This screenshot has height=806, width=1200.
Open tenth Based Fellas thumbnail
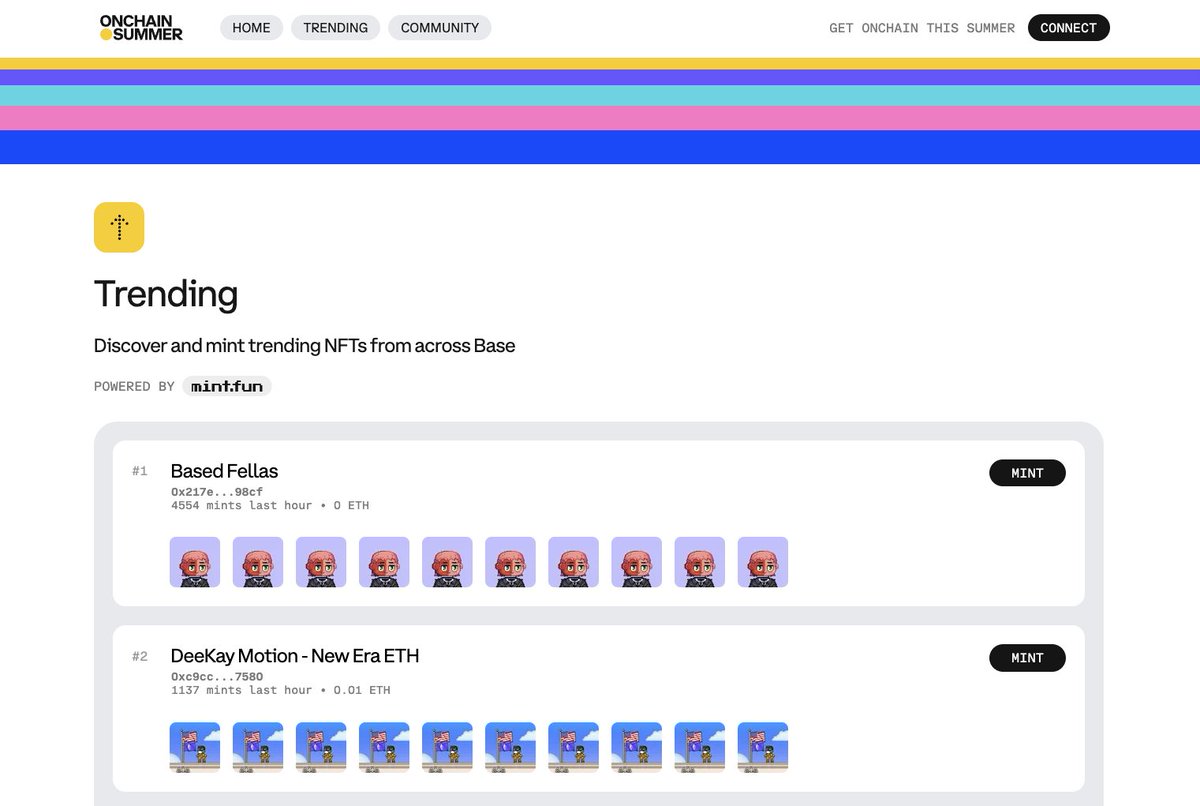tap(763, 562)
